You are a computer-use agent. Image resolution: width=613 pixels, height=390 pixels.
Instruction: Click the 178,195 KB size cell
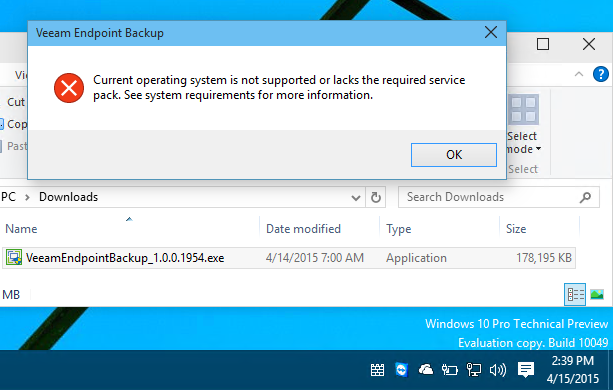click(x=544, y=258)
